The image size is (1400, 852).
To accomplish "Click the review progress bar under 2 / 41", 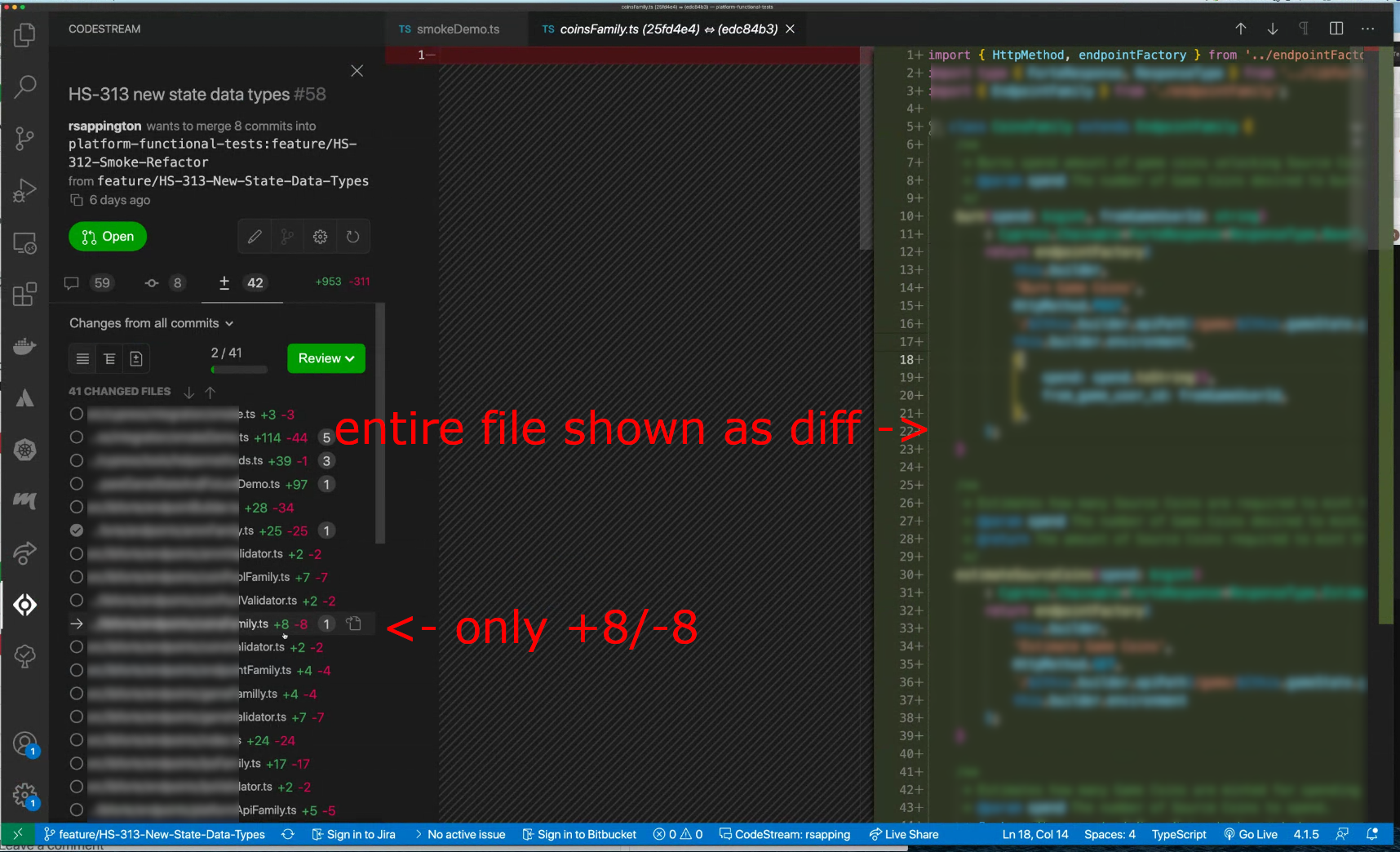I will [x=239, y=370].
